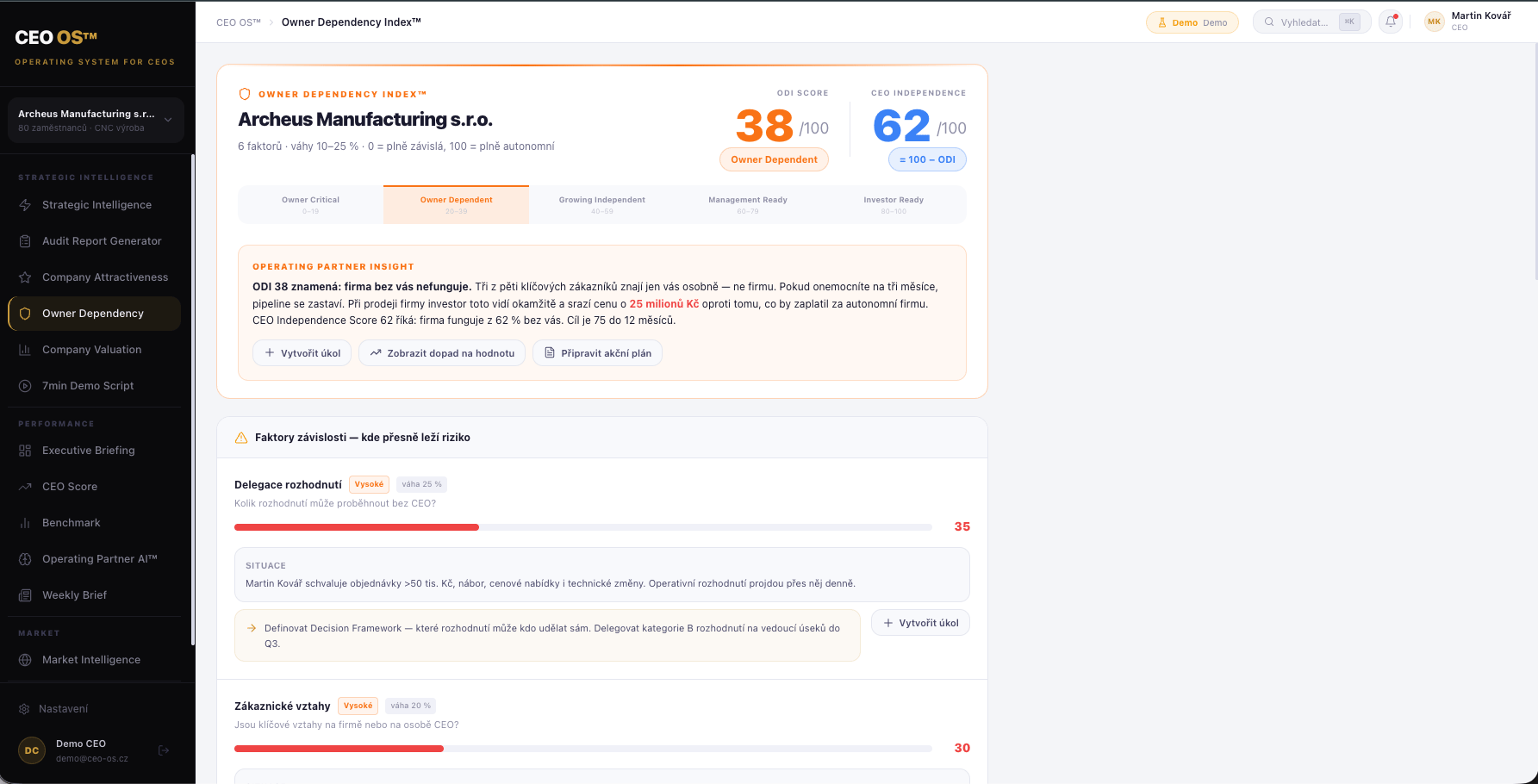Image resolution: width=1538 pixels, height=784 pixels.
Task: Click the Executive Briefing grid icon
Action: [x=25, y=451]
